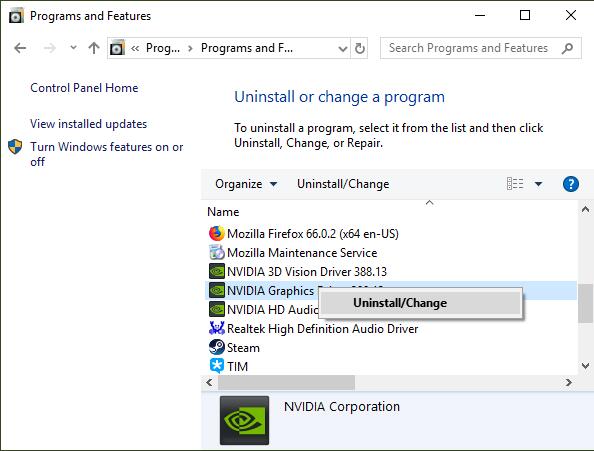
Task: Click horizontal scrollbar left arrow
Action: point(209,382)
